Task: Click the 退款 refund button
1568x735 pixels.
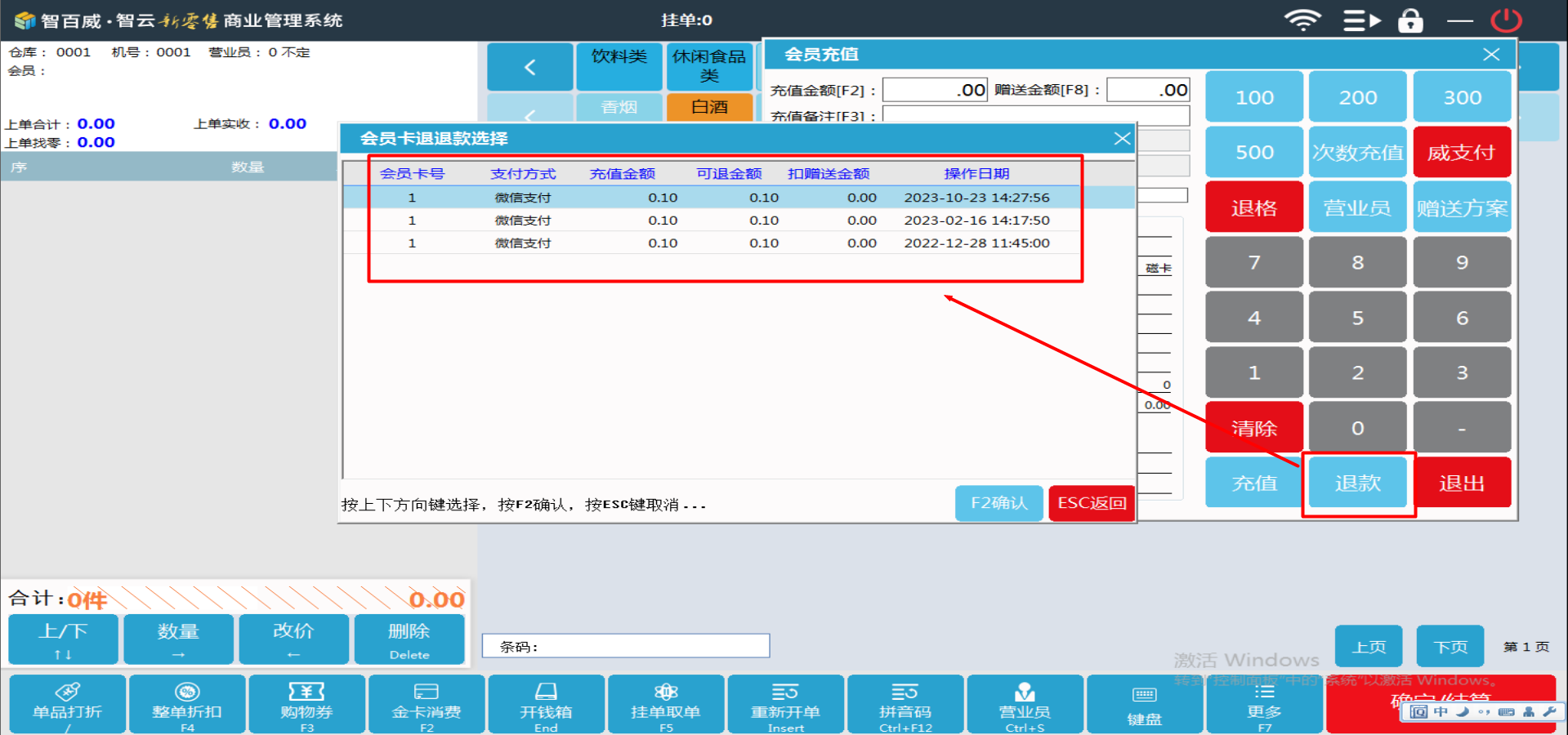Action: point(1357,483)
